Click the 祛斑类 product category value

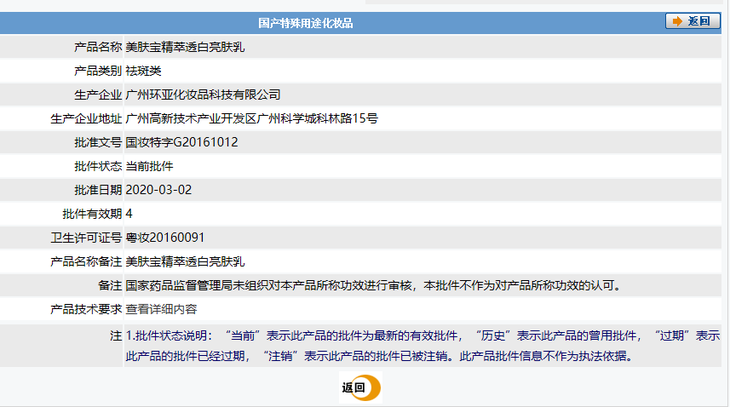[x=143, y=71]
